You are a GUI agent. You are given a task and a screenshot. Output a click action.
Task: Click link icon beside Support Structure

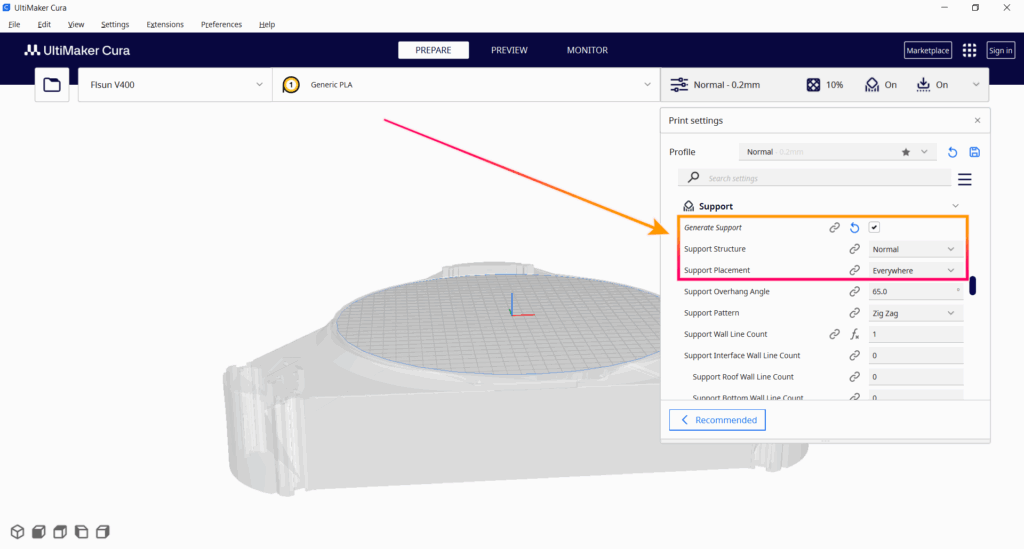click(854, 249)
